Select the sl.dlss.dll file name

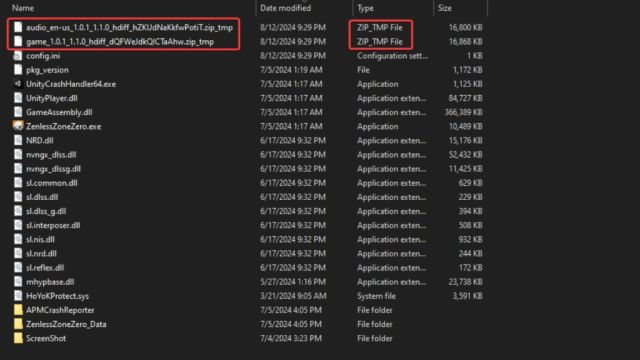pos(42,197)
